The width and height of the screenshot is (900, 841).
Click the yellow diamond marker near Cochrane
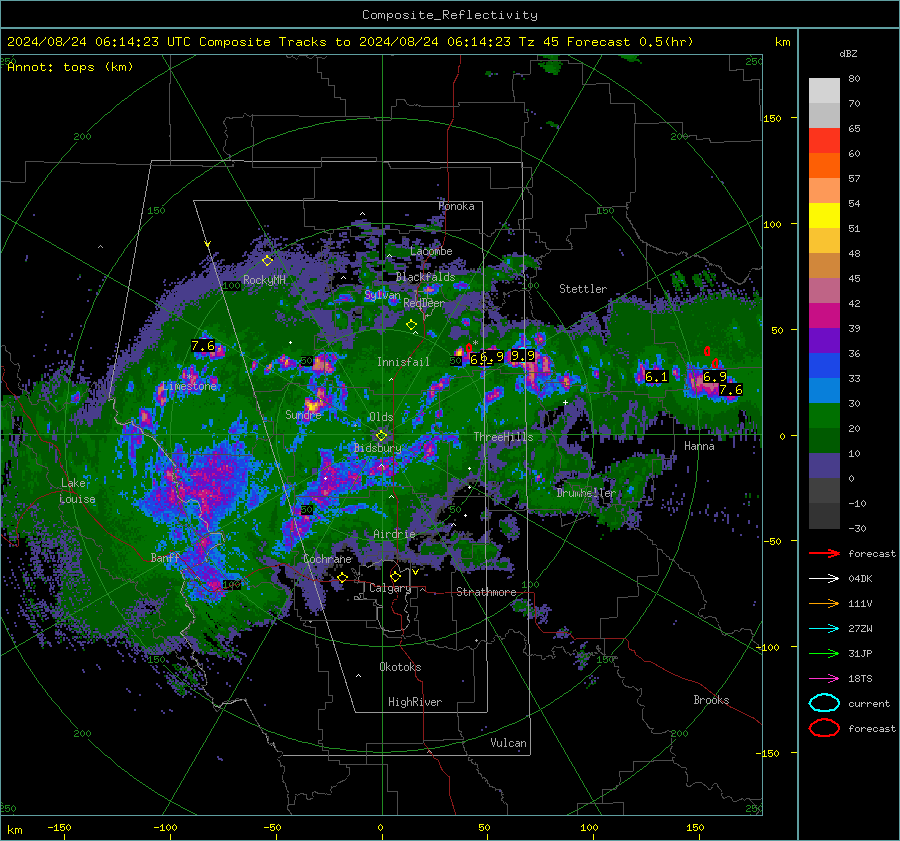pyautogui.click(x=343, y=577)
